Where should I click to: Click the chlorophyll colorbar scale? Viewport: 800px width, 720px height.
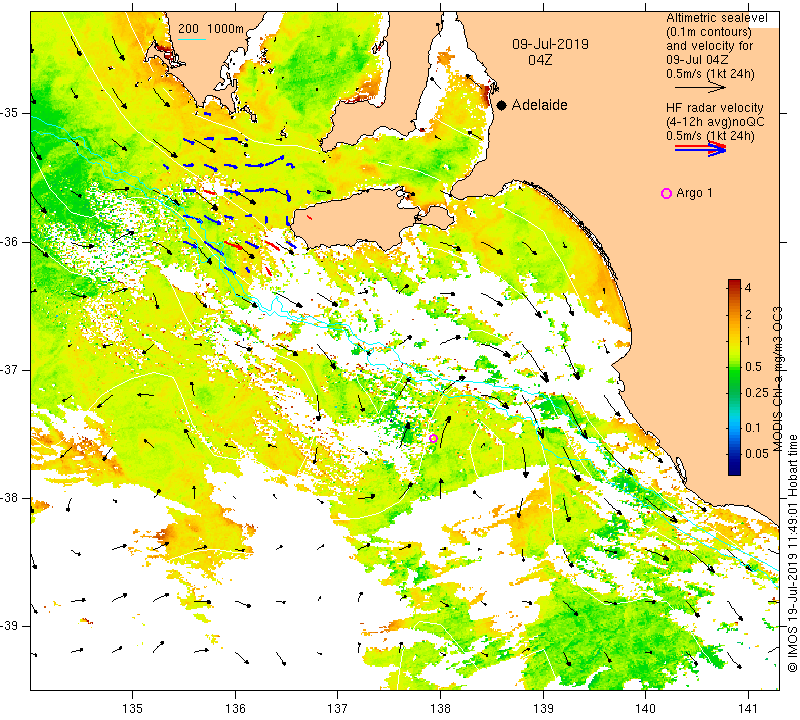734,377
